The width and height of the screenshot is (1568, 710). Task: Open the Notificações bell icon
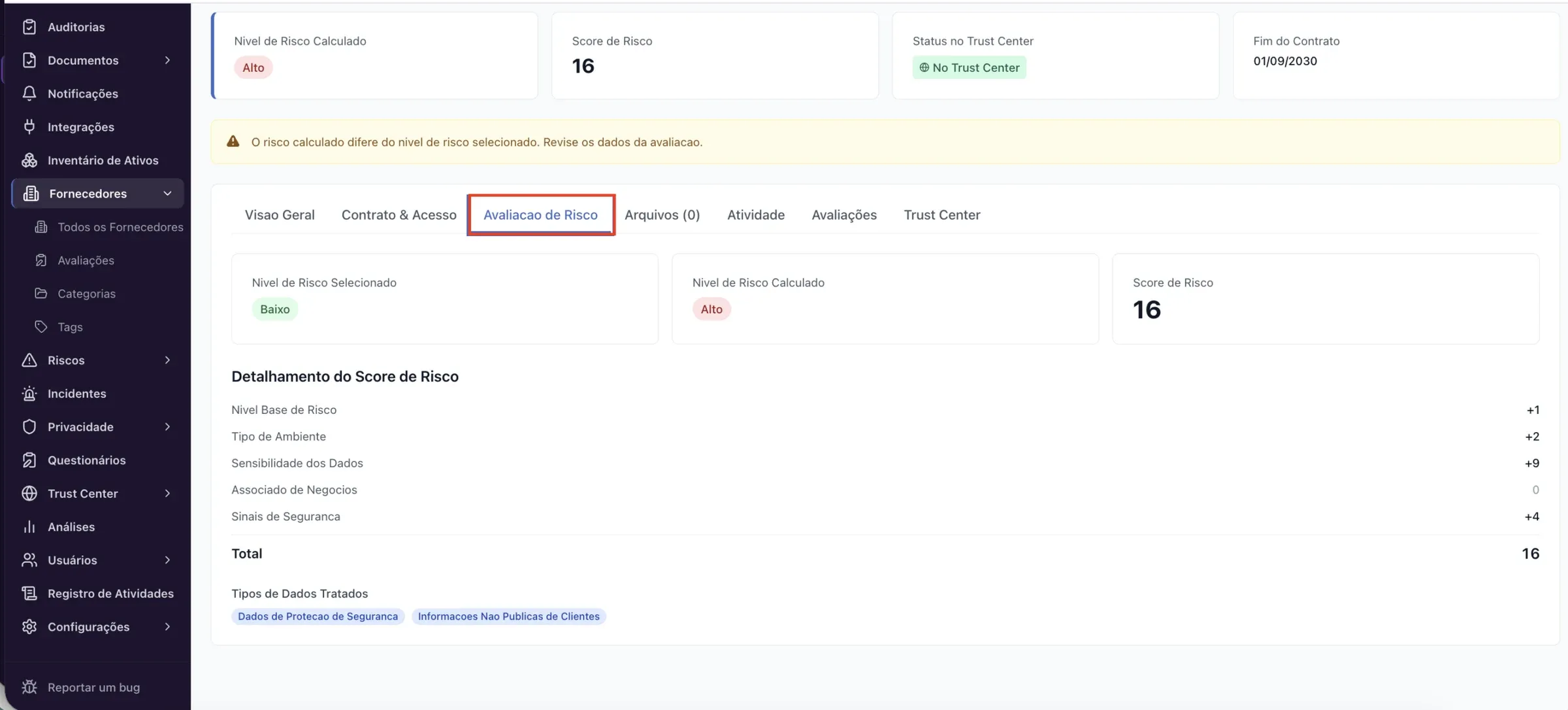(x=29, y=93)
